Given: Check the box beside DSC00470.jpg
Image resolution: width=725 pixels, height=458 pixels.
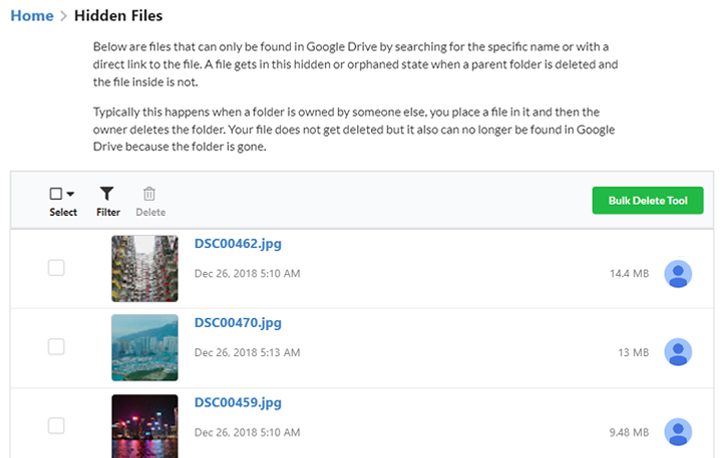Looking at the screenshot, I should click(56, 347).
